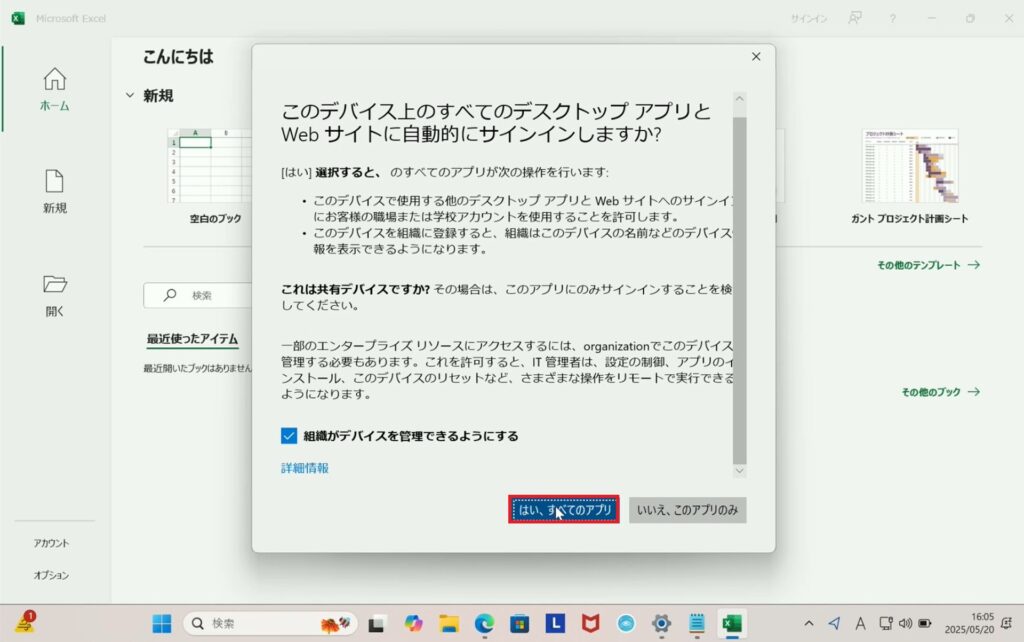Open McAfee red shield app on the taskbar

[590, 624]
